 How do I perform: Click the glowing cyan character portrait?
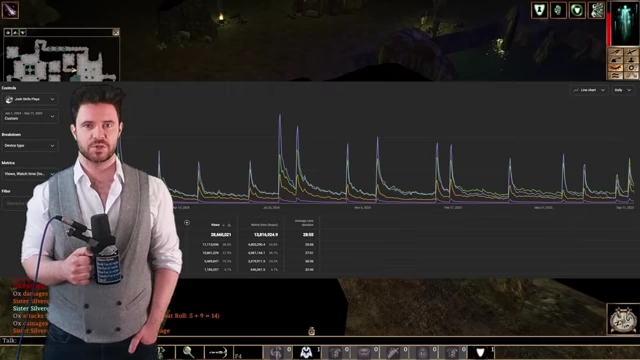626,24
